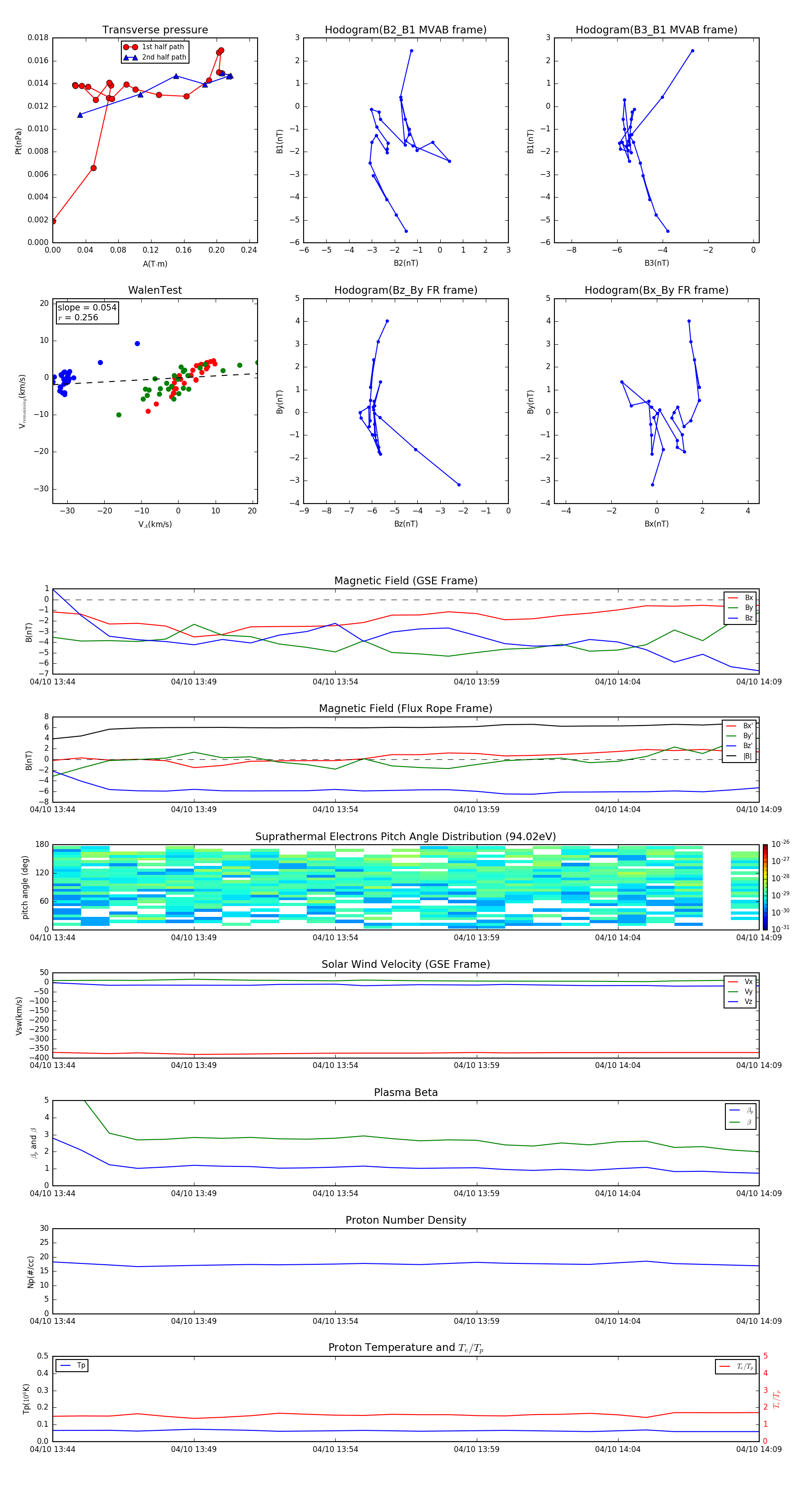Click the "Hodogram(Bz_By FR frame)" title
812x1489 pixels.
click(406, 290)
